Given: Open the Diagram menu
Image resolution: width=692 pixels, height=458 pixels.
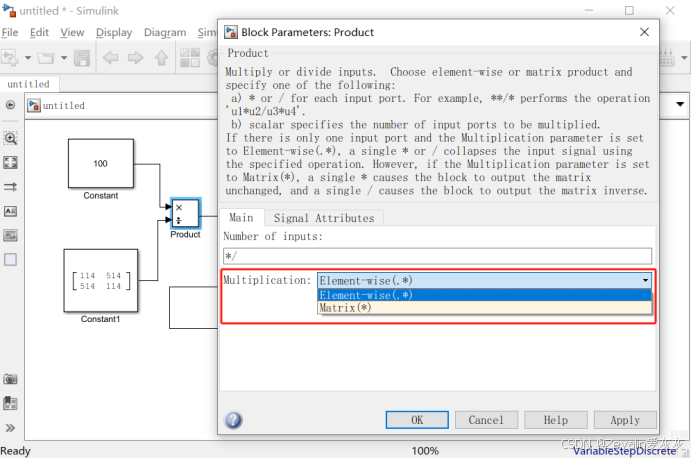Looking at the screenshot, I should point(164,32).
